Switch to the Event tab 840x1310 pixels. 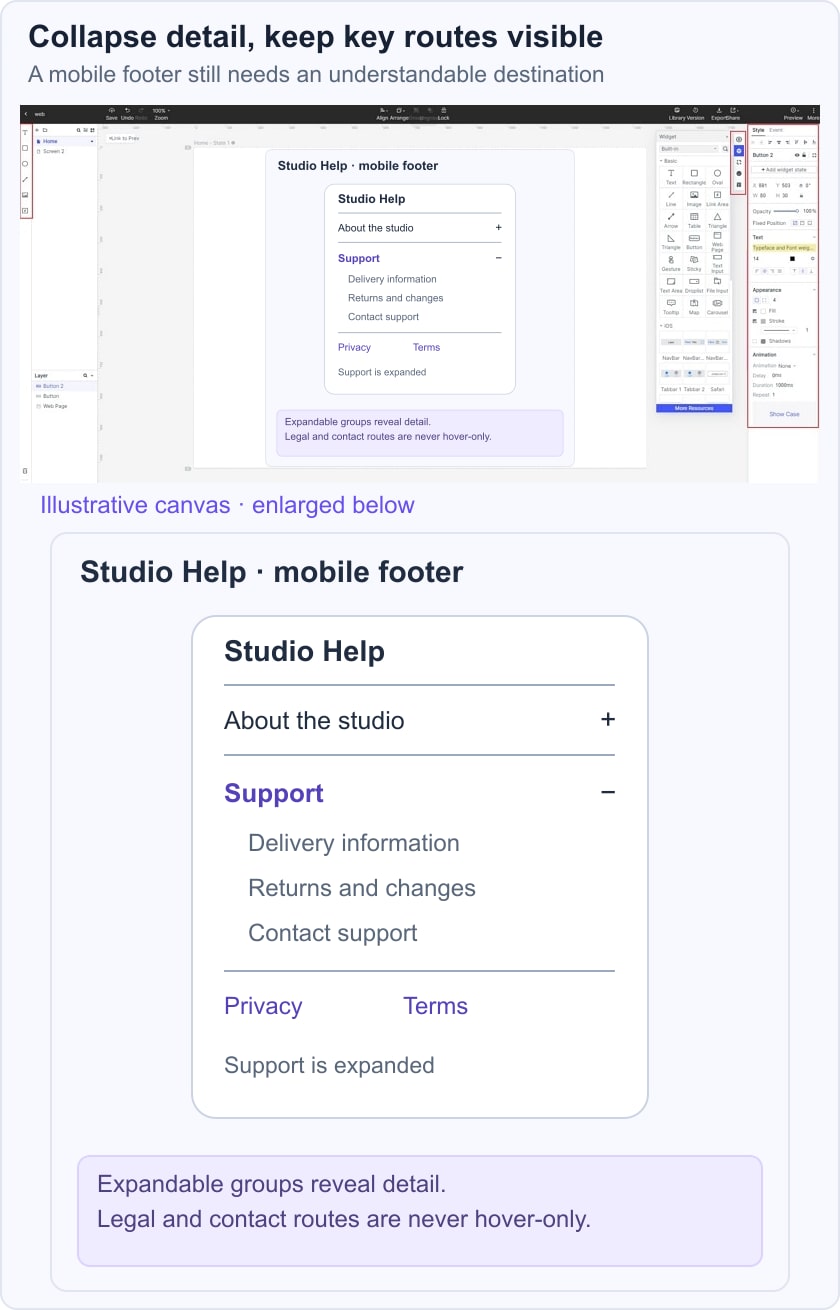click(776, 130)
